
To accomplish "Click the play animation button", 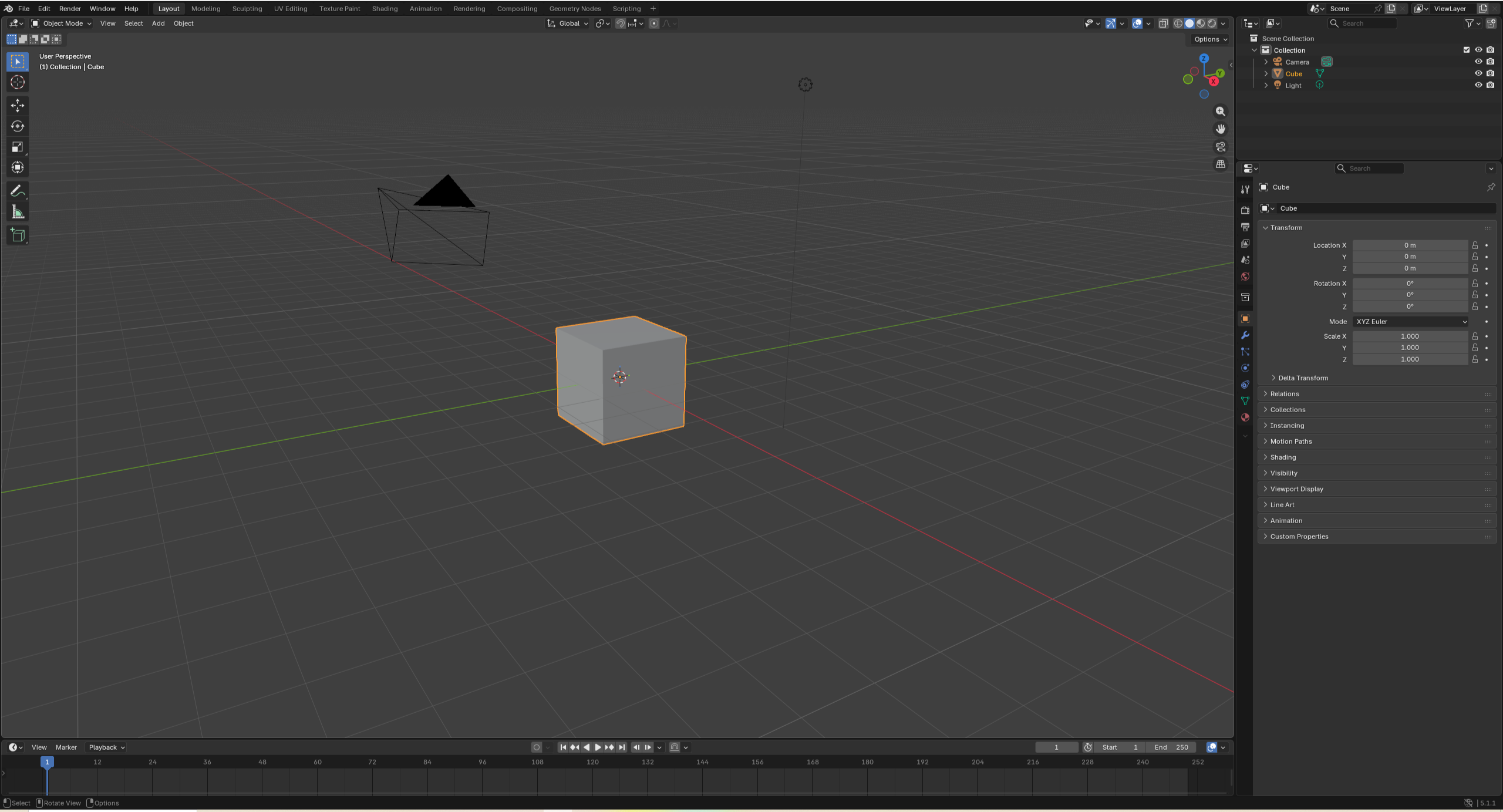I will pos(598,747).
